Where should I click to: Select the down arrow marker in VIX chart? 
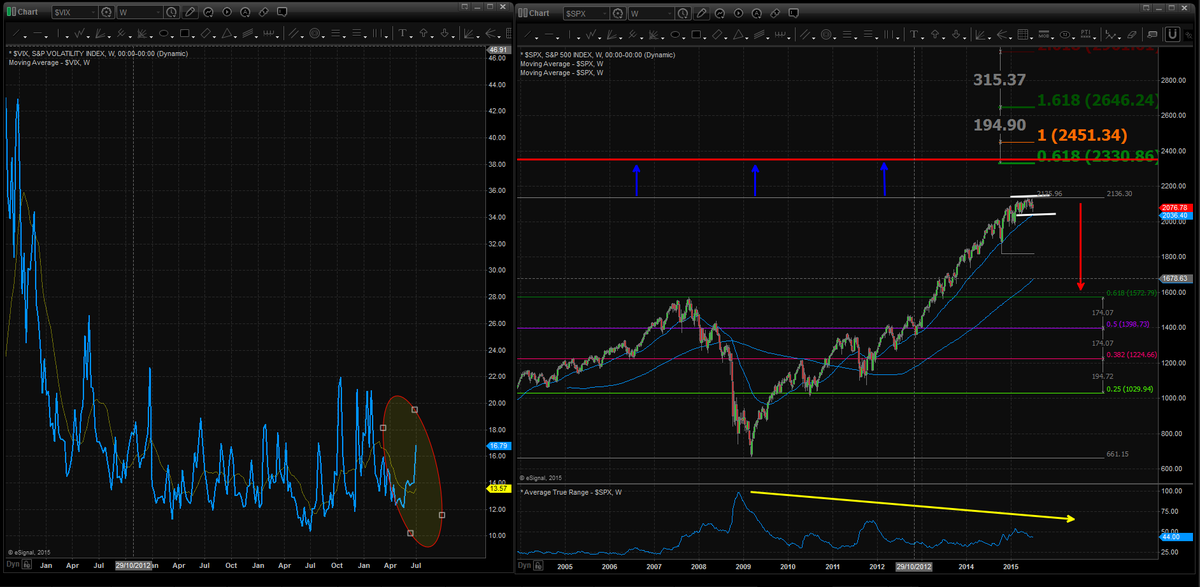pos(445,33)
